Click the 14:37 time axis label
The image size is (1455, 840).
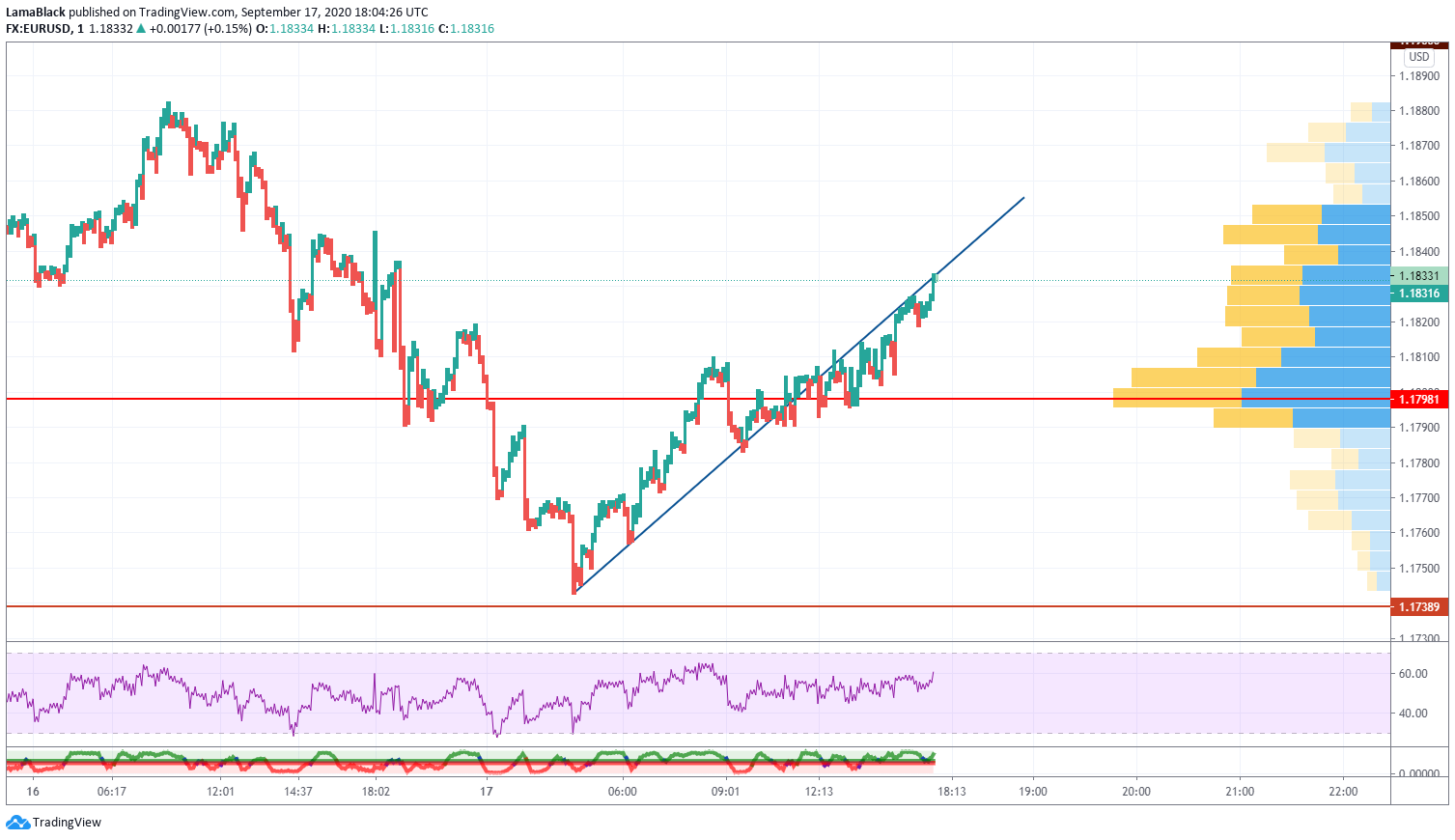pos(298,792)
